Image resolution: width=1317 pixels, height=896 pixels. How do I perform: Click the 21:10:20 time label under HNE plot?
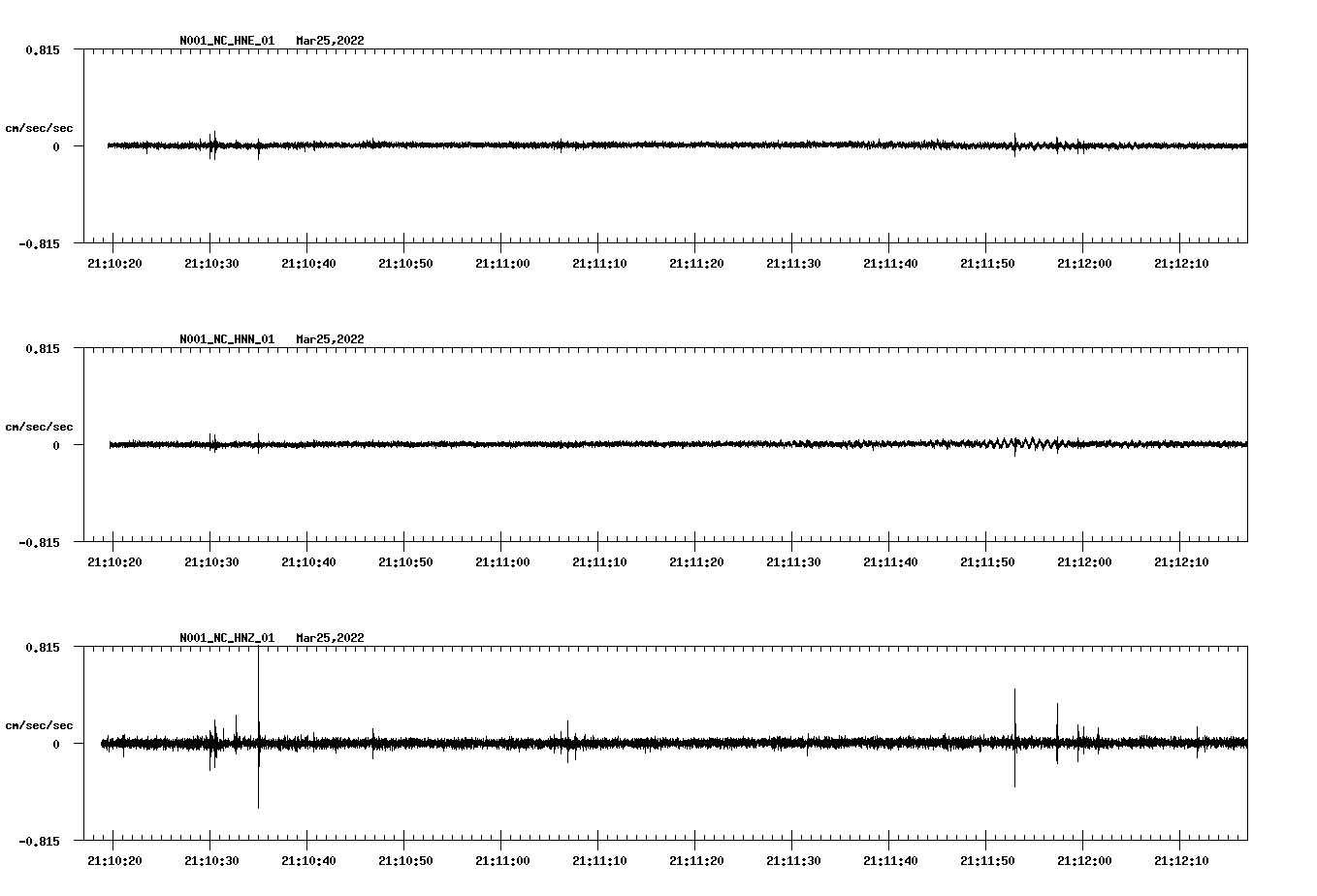[x=114, y=263]
